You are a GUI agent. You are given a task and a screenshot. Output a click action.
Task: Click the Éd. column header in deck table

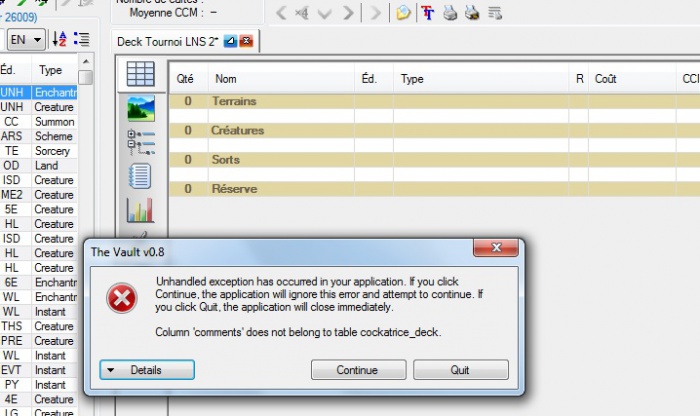coord(374,79)
